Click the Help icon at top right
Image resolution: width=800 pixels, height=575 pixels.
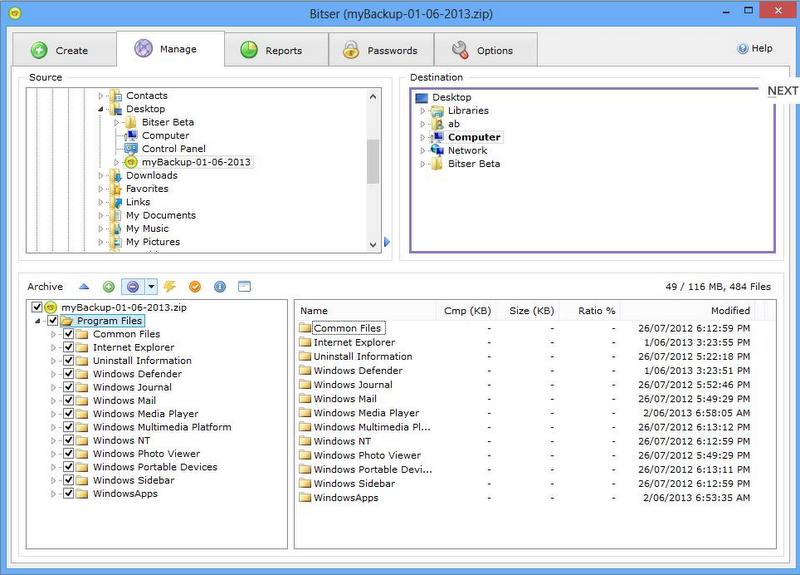click(x=742, y=48)
